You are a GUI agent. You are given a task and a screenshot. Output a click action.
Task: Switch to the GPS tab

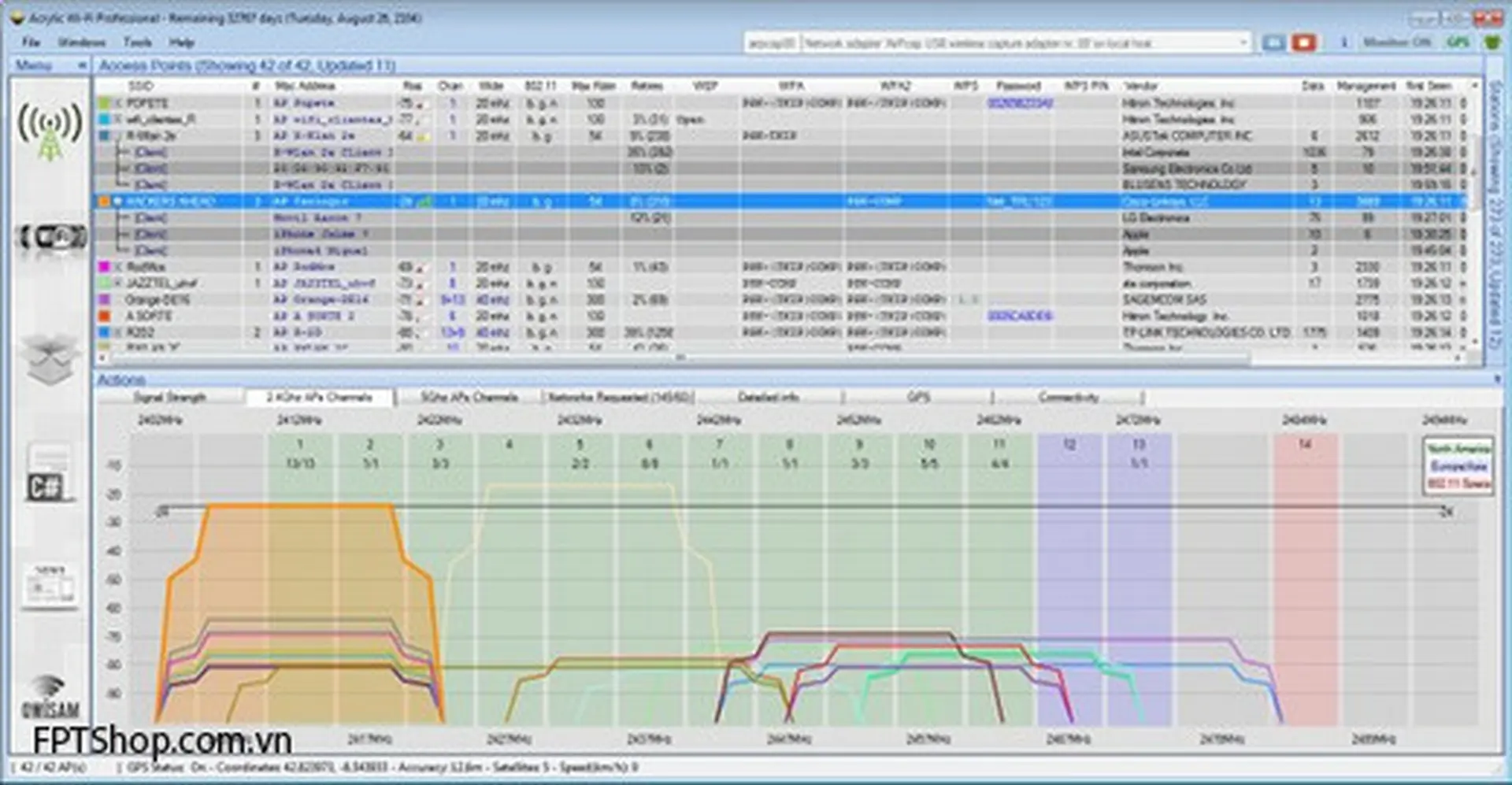click(x=918, y=397)
